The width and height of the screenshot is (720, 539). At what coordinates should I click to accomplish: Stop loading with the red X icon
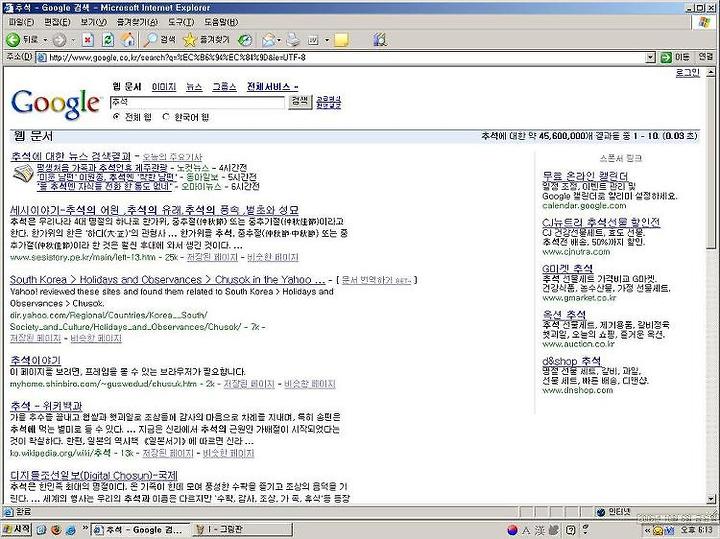[88, 40]
